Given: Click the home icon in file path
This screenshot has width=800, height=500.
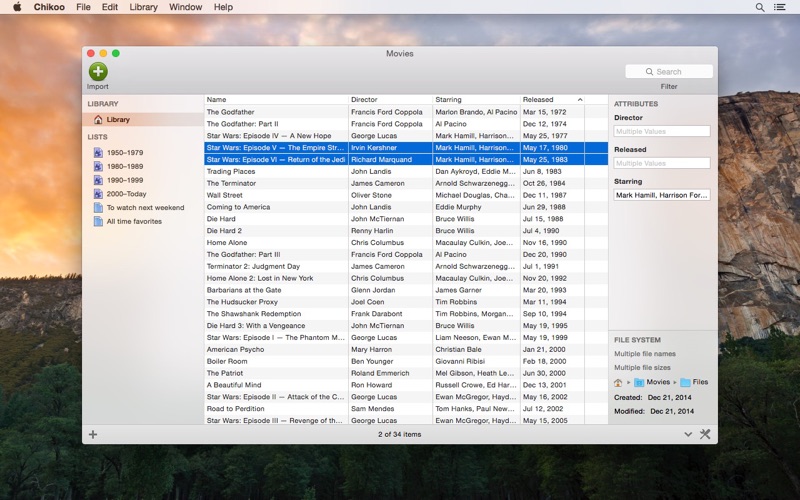Looking at the screenshot, I should pos(618,382).
